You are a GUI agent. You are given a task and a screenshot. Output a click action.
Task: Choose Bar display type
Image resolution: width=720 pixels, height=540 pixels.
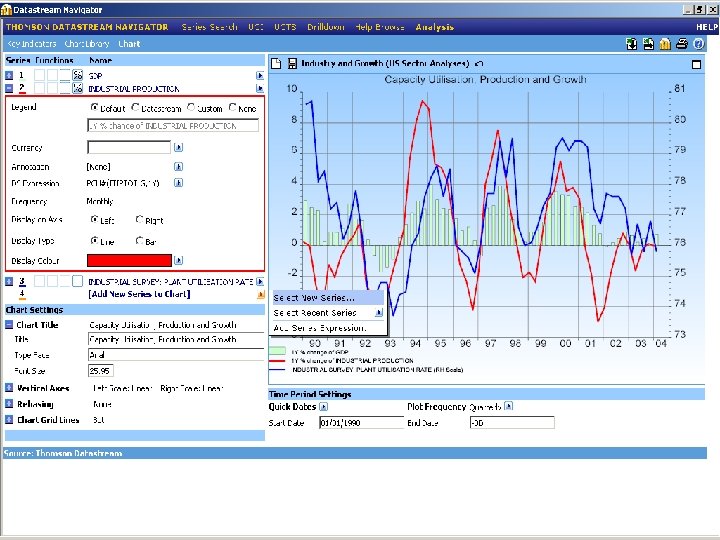click(x=139, y=241)
